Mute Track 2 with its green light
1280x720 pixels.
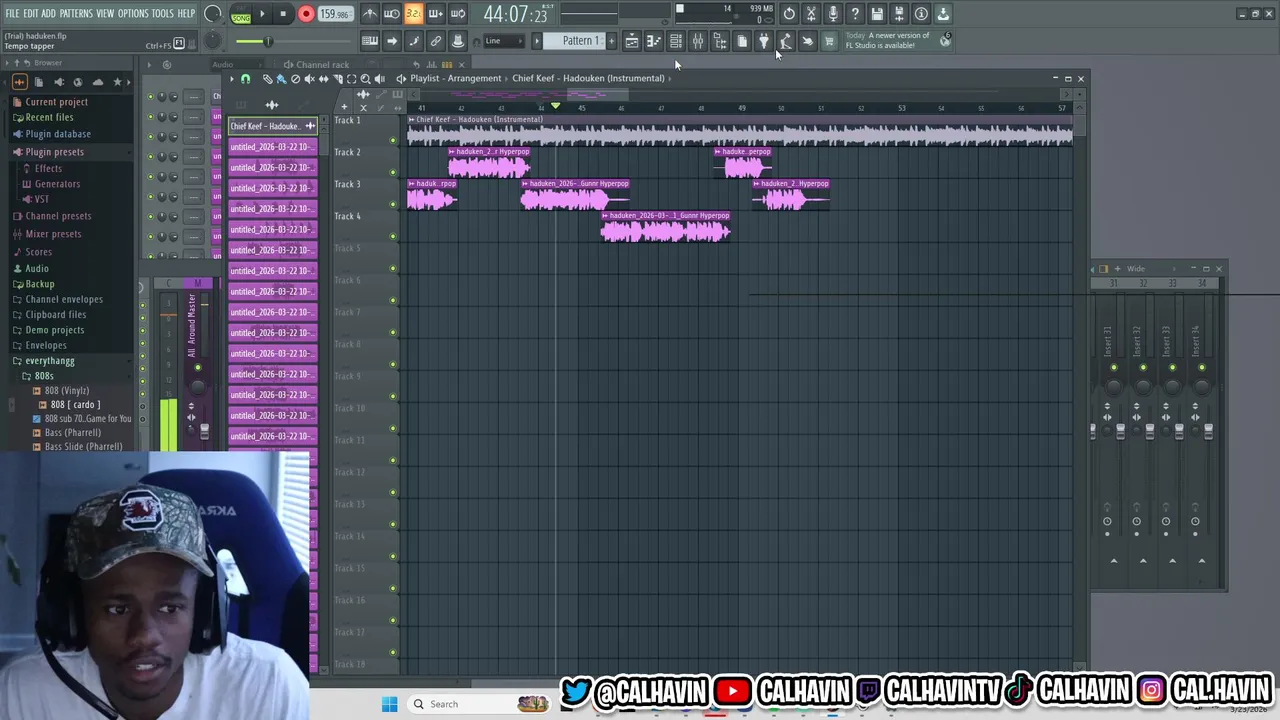[x=393, y=172]
